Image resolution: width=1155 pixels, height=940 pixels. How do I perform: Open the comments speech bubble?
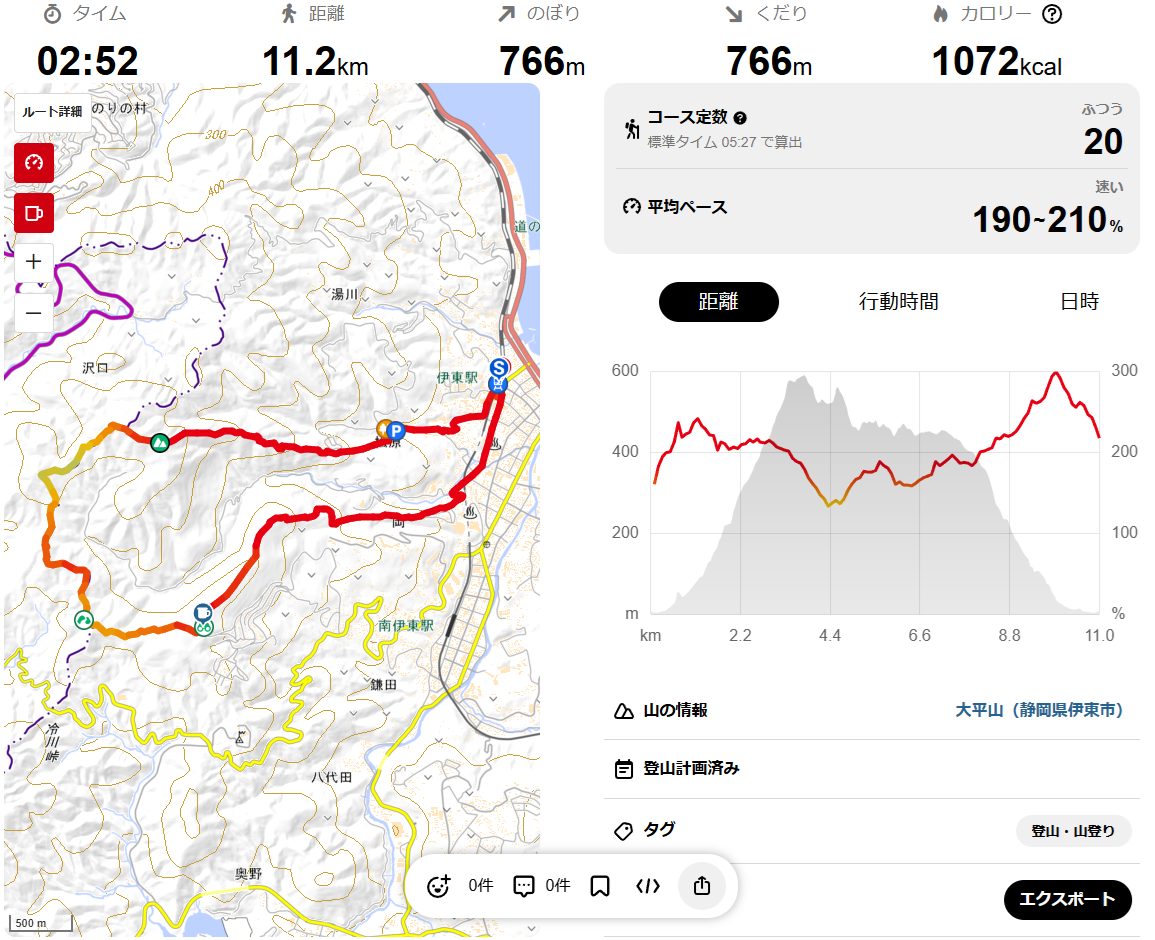point(524,886)
